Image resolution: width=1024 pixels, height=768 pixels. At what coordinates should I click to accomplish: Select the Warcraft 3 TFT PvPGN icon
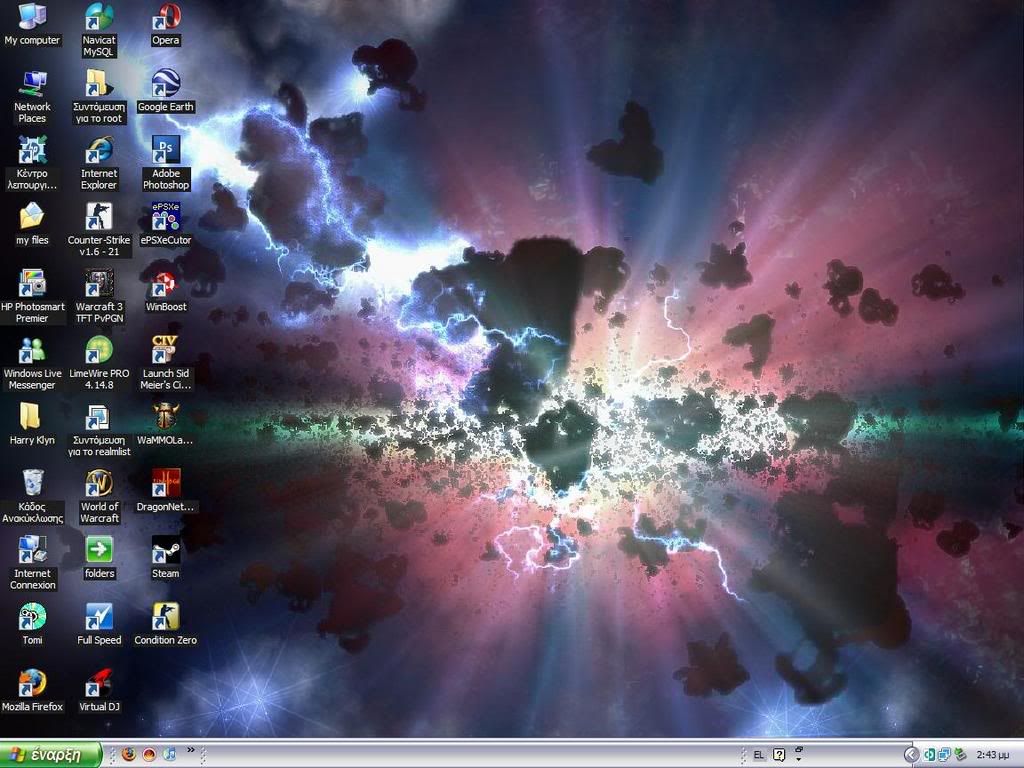99,284
